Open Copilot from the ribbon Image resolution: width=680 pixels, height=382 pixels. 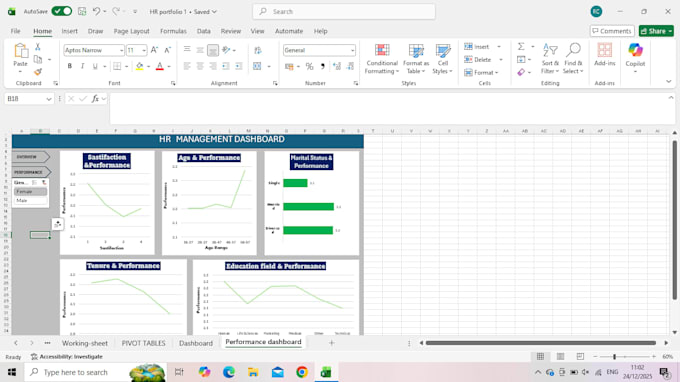pyautogui.click(x=635, y=57)
